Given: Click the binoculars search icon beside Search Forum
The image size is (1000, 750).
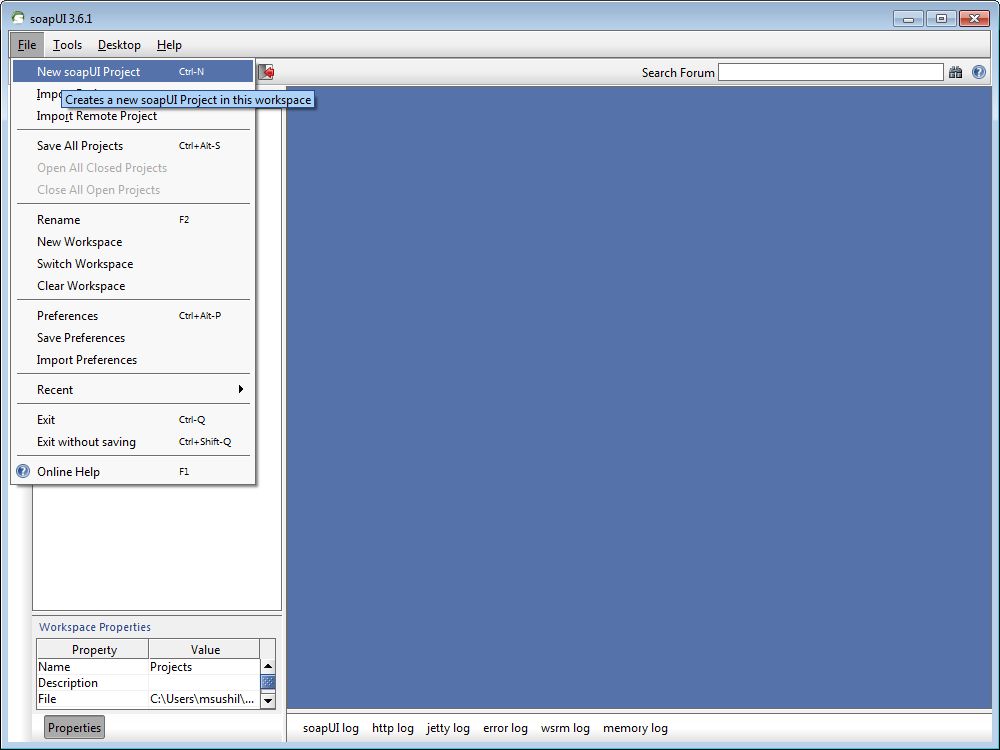Looking at the screenshot, I should click(x=956, y=72).
